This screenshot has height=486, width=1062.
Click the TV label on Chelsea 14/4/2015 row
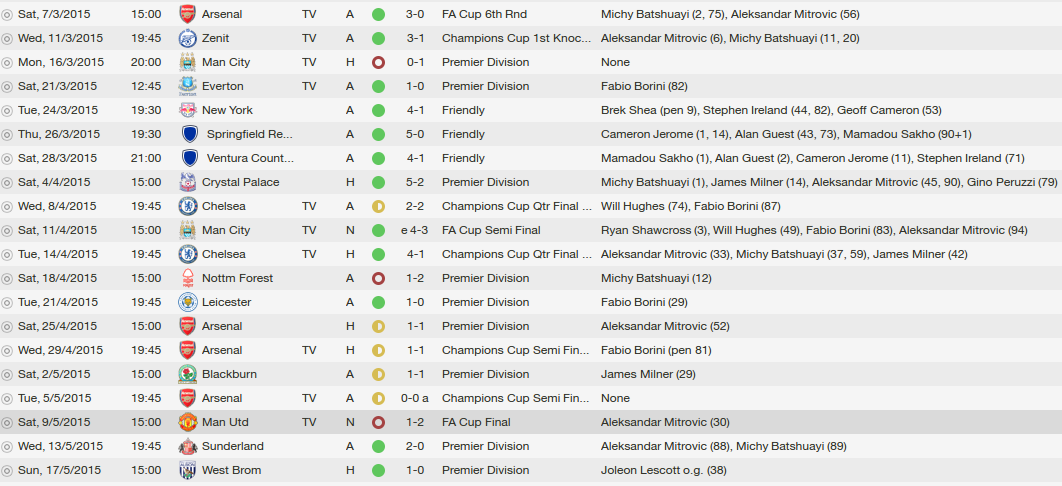[x=309, y=255]
